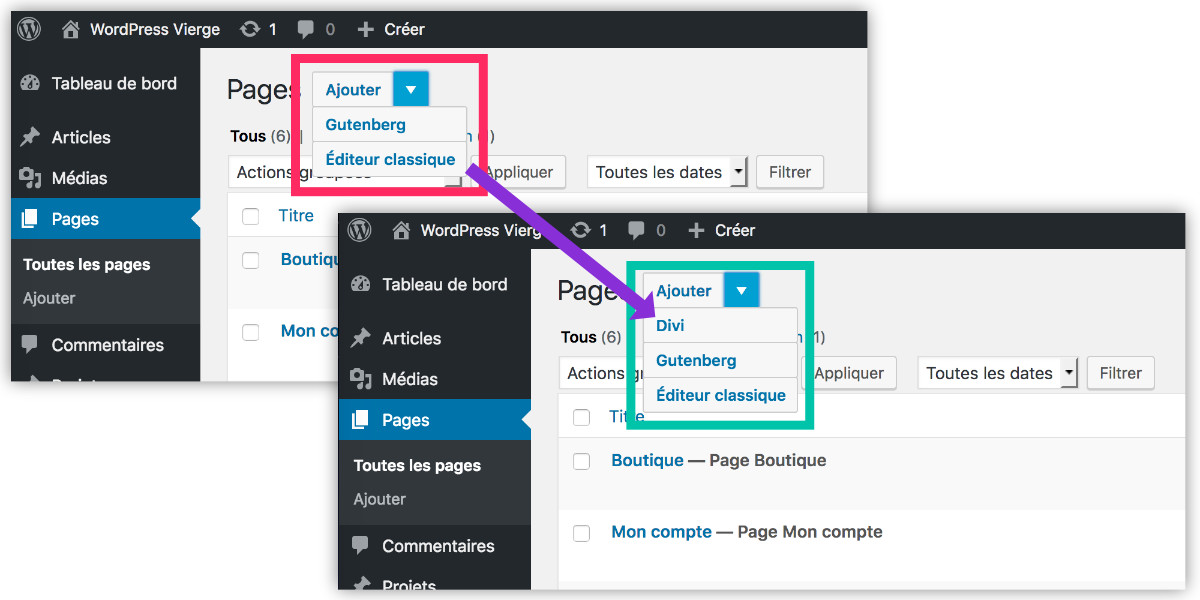The width and height of the screenshot is (1200, 600).
Task: Choose Gutenberg from back window Ajouter menu
Action: 390,125
